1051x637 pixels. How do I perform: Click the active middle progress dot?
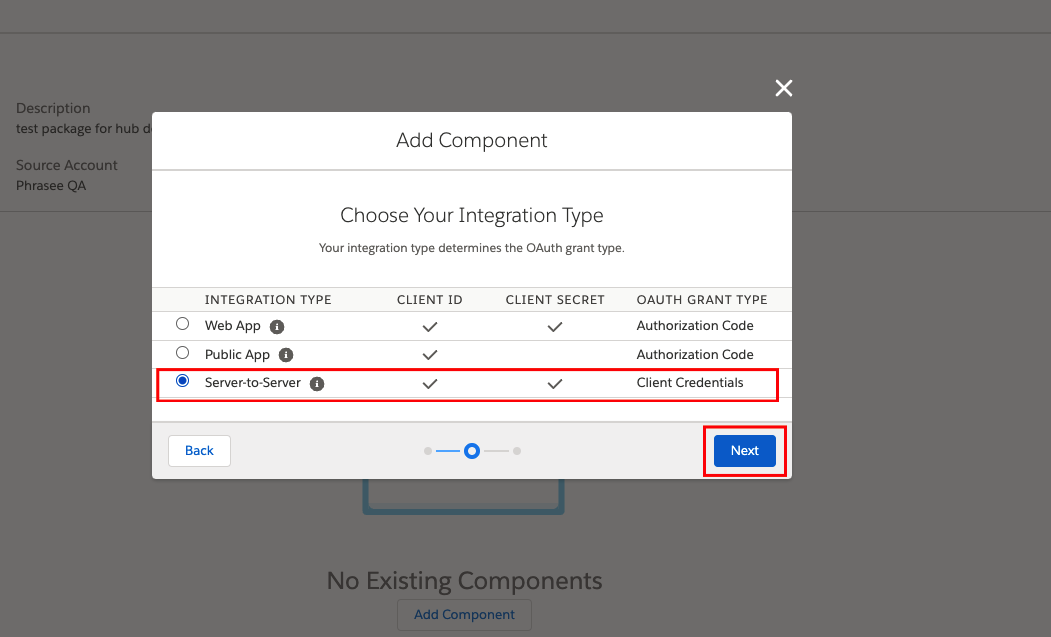tap(471, 451)
